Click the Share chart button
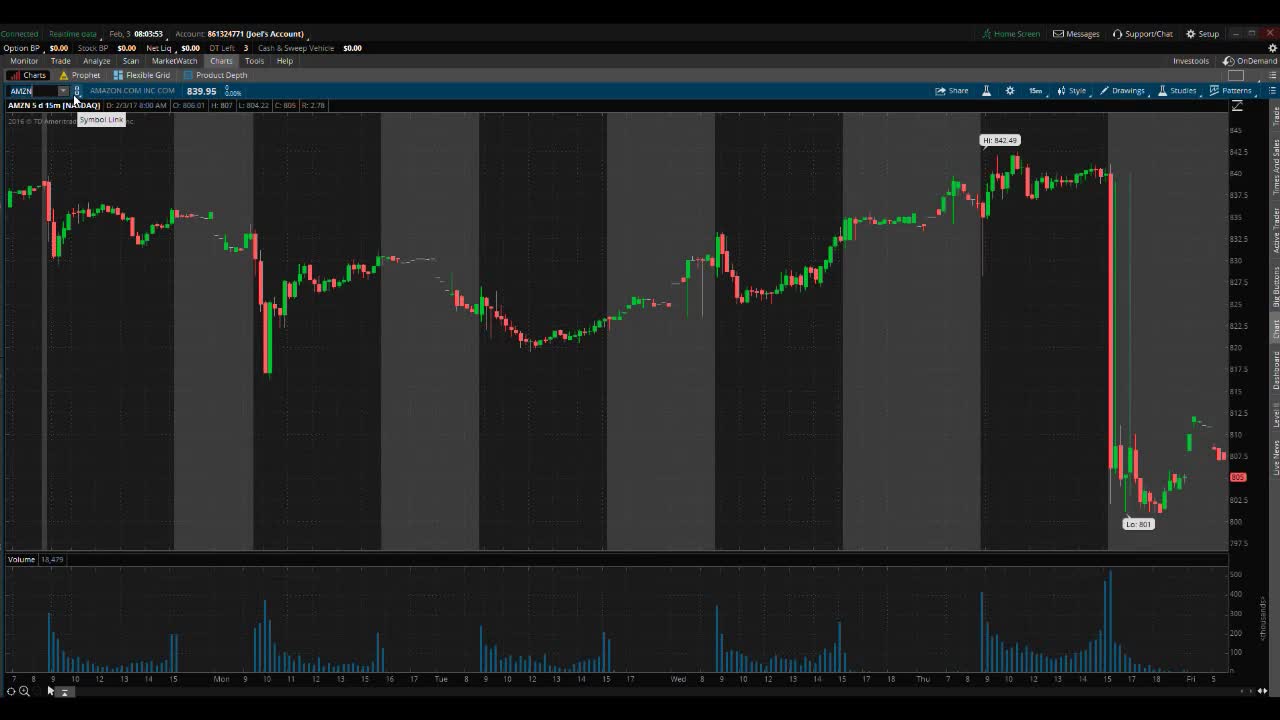 click(952, 91)
